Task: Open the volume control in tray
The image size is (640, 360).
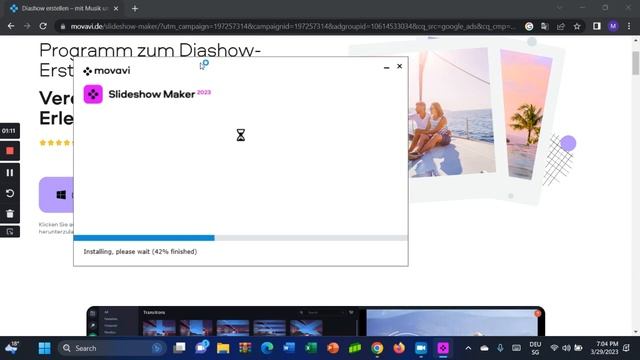Action: point(566,348)
